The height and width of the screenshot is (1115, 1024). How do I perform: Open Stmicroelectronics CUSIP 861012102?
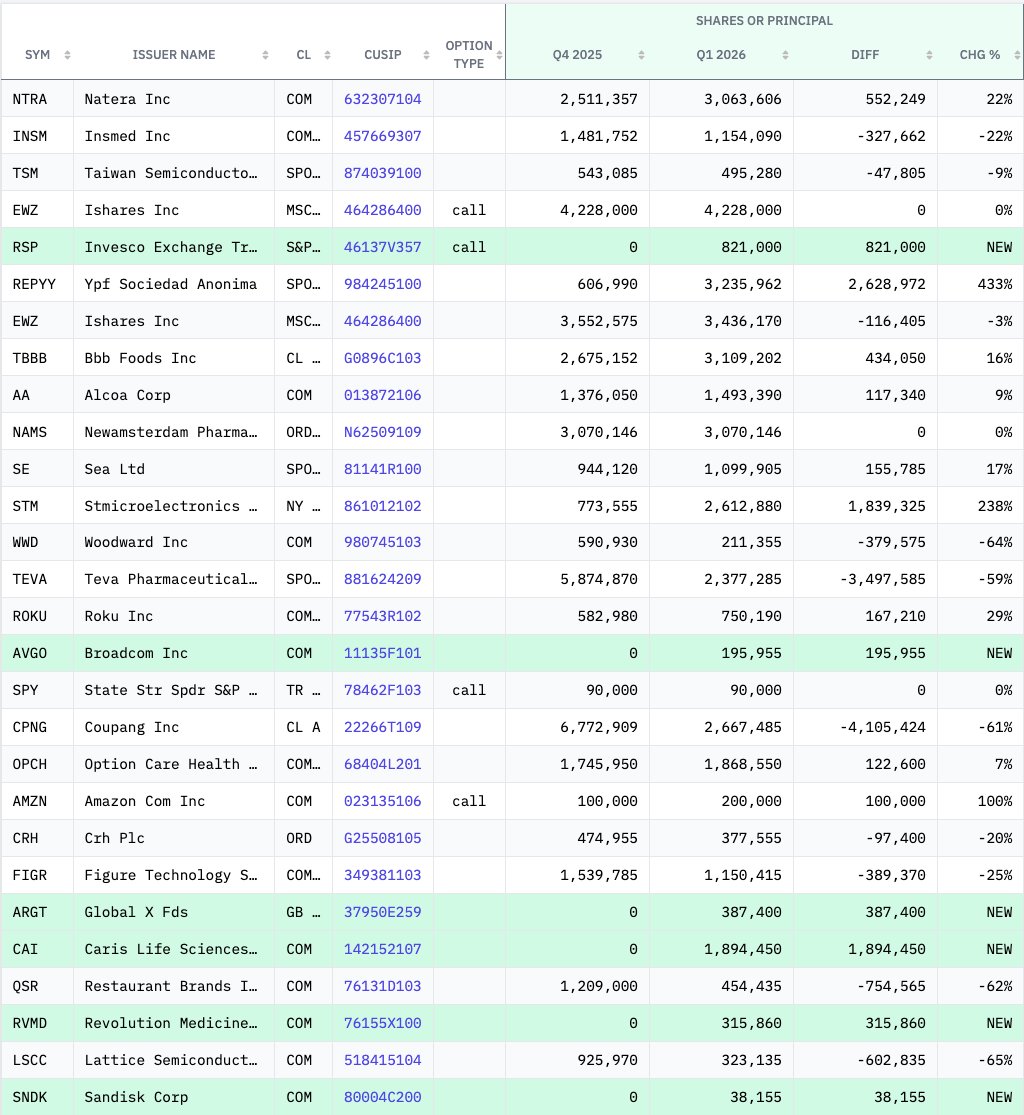(383, 506)
